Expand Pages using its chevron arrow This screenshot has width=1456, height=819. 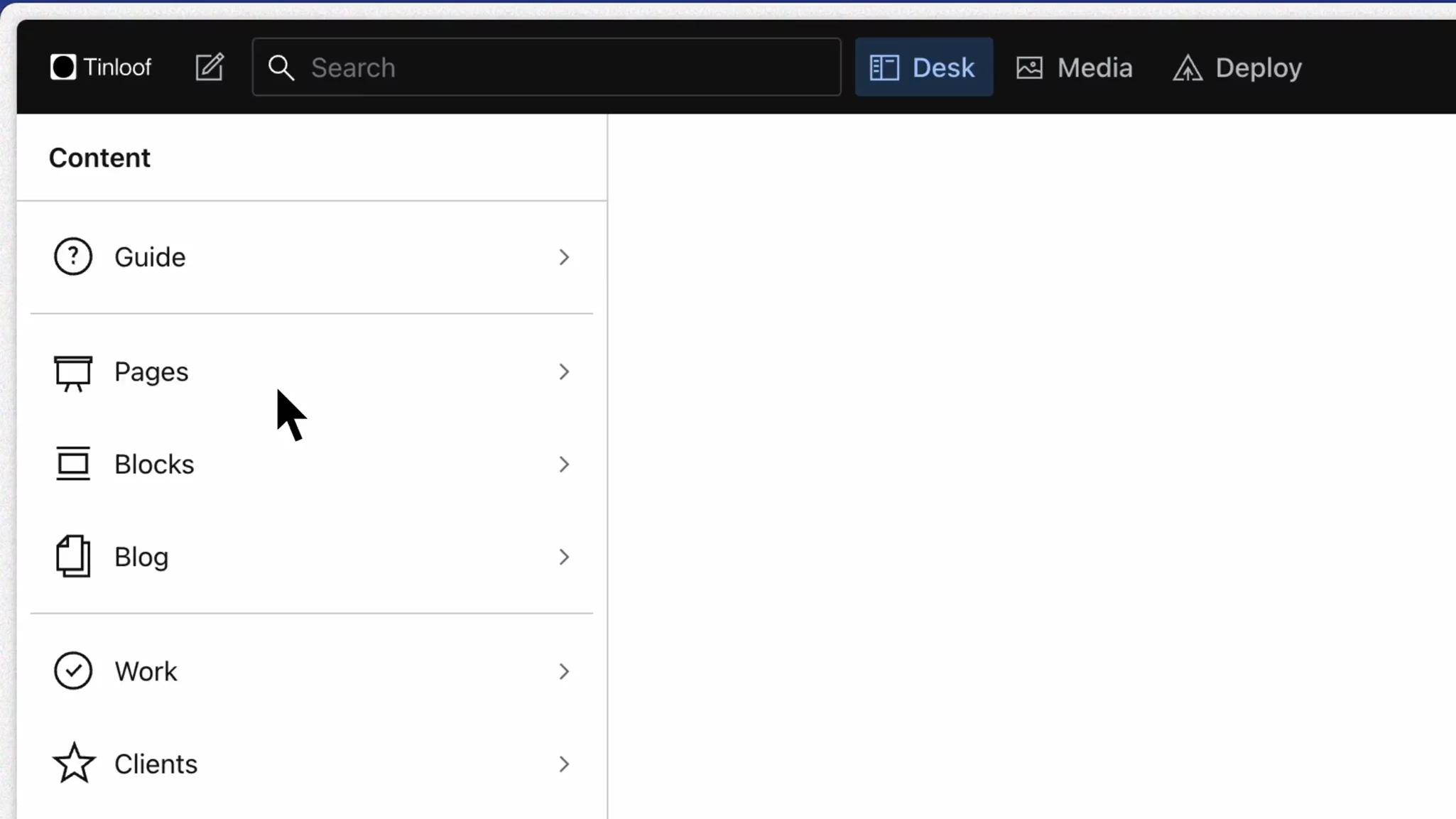564,371
